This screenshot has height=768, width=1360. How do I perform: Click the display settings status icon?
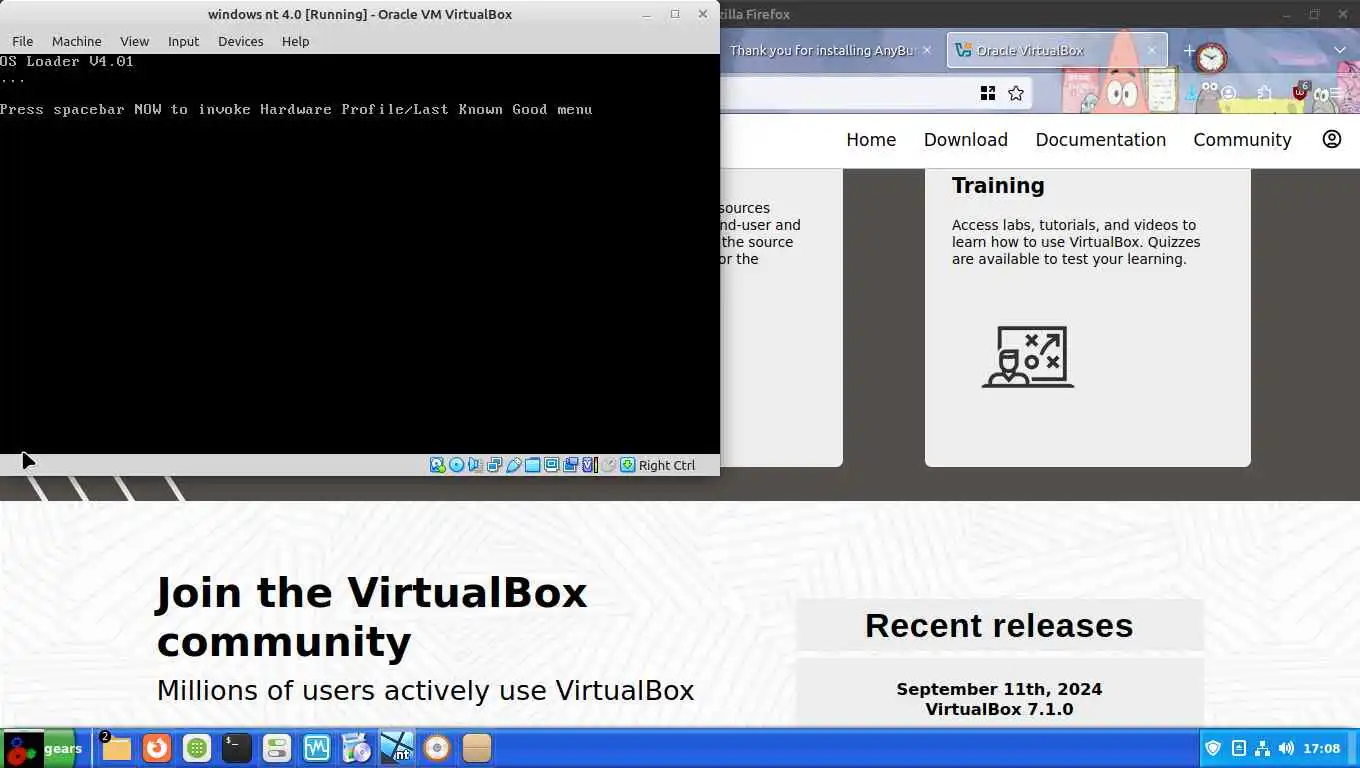click(551, 465)
